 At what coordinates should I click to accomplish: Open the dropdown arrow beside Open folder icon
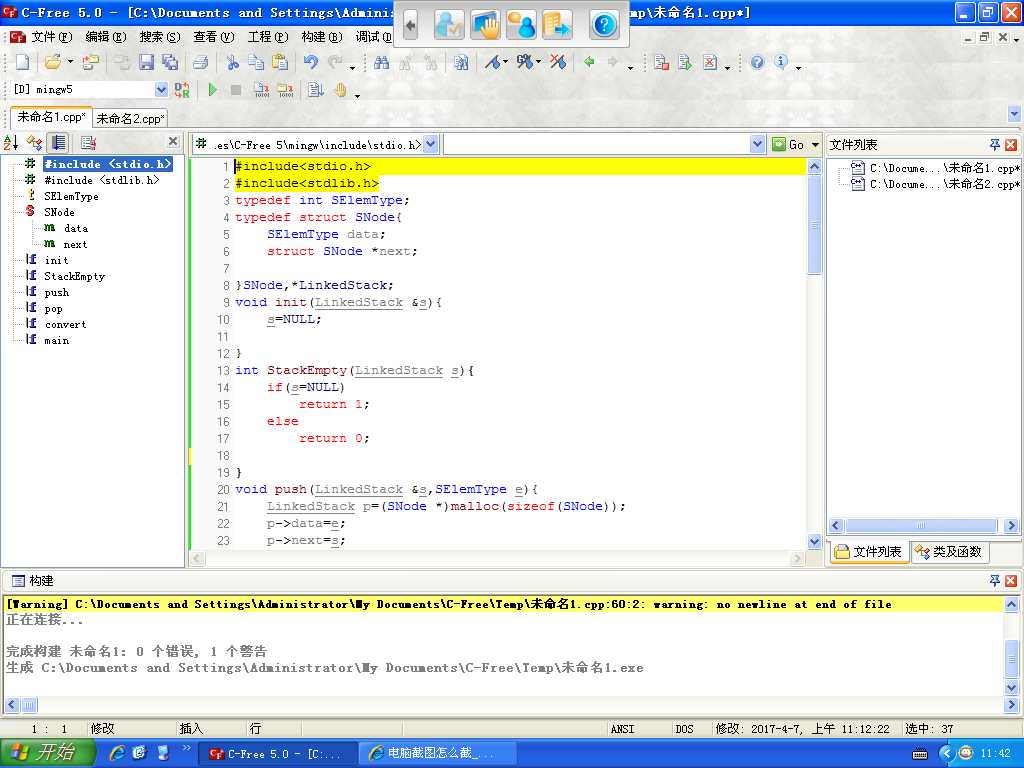coord(71,62)
